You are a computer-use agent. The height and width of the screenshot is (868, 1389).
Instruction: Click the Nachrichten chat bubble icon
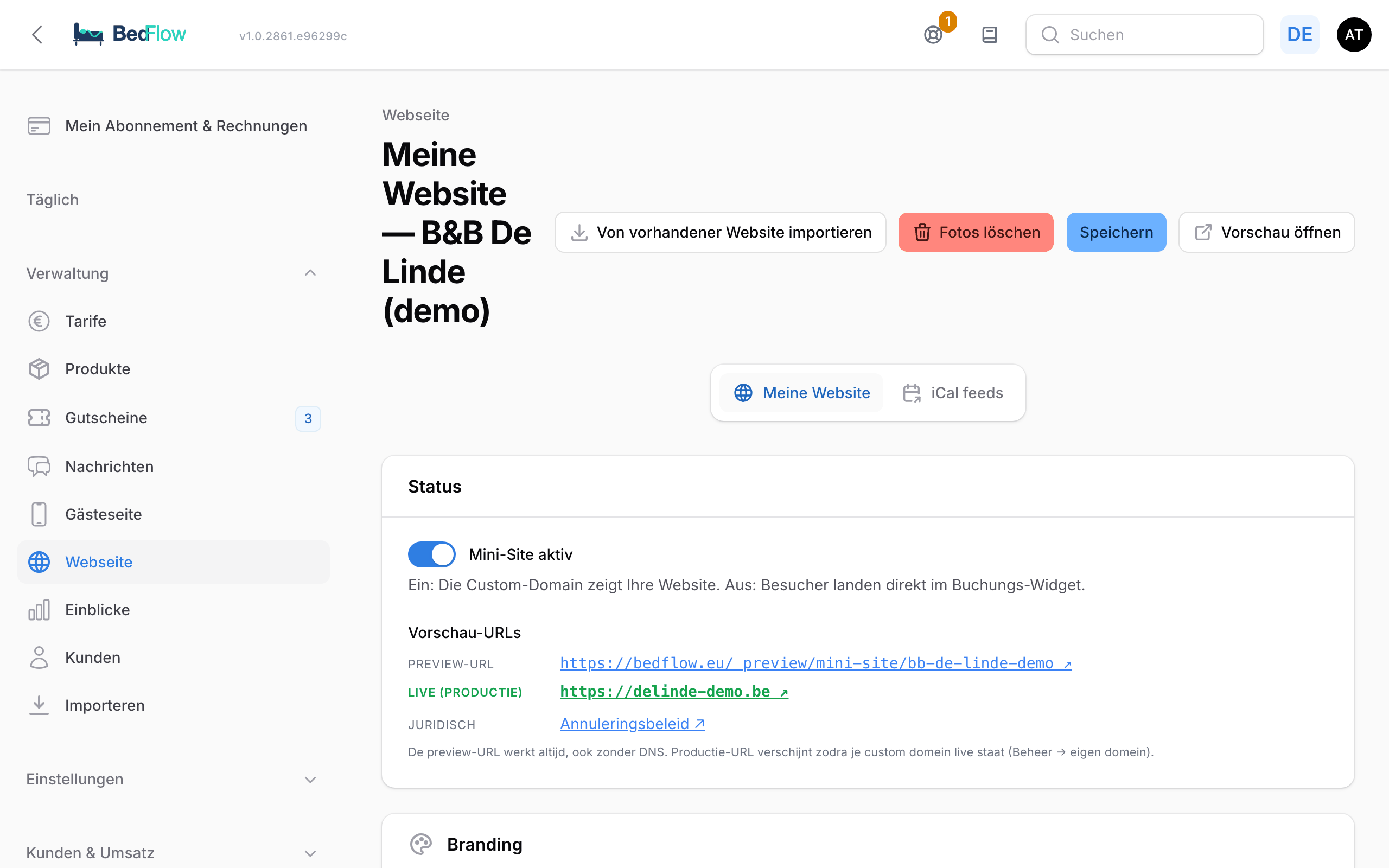[39, 466]
